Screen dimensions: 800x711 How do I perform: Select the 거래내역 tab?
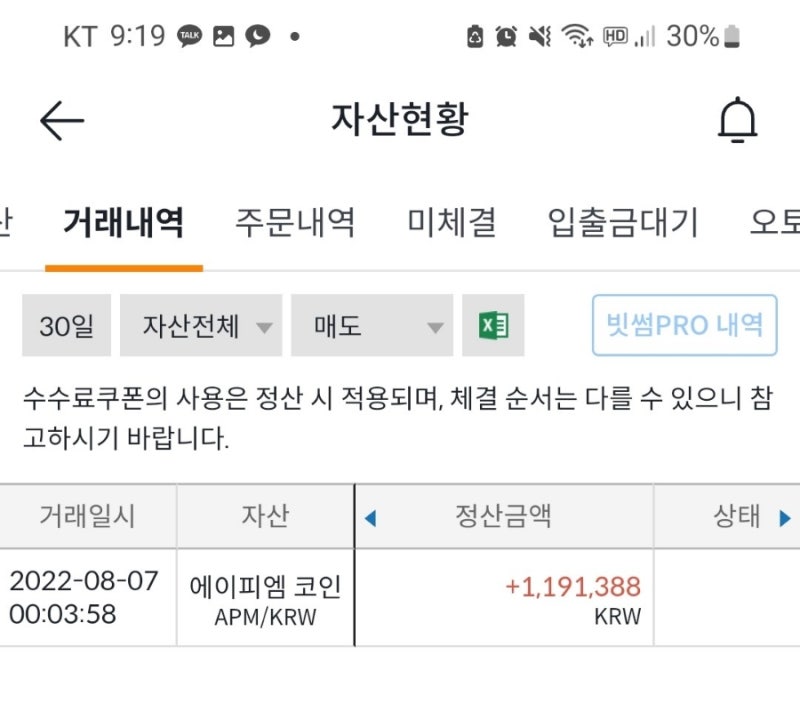coord(123,223)
